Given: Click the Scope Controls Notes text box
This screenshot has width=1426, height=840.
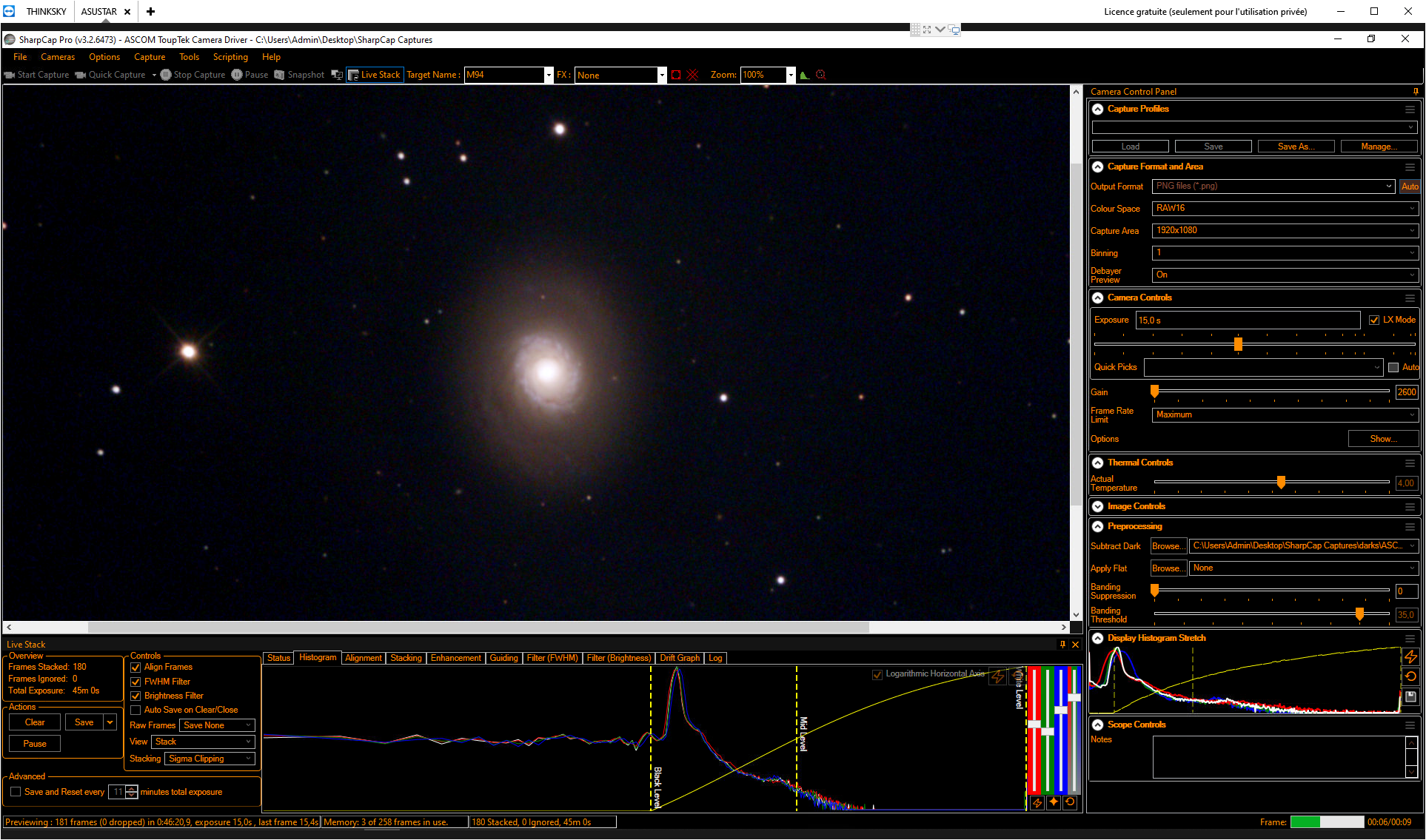Looking at the screenshot, I should (1279, 758).
